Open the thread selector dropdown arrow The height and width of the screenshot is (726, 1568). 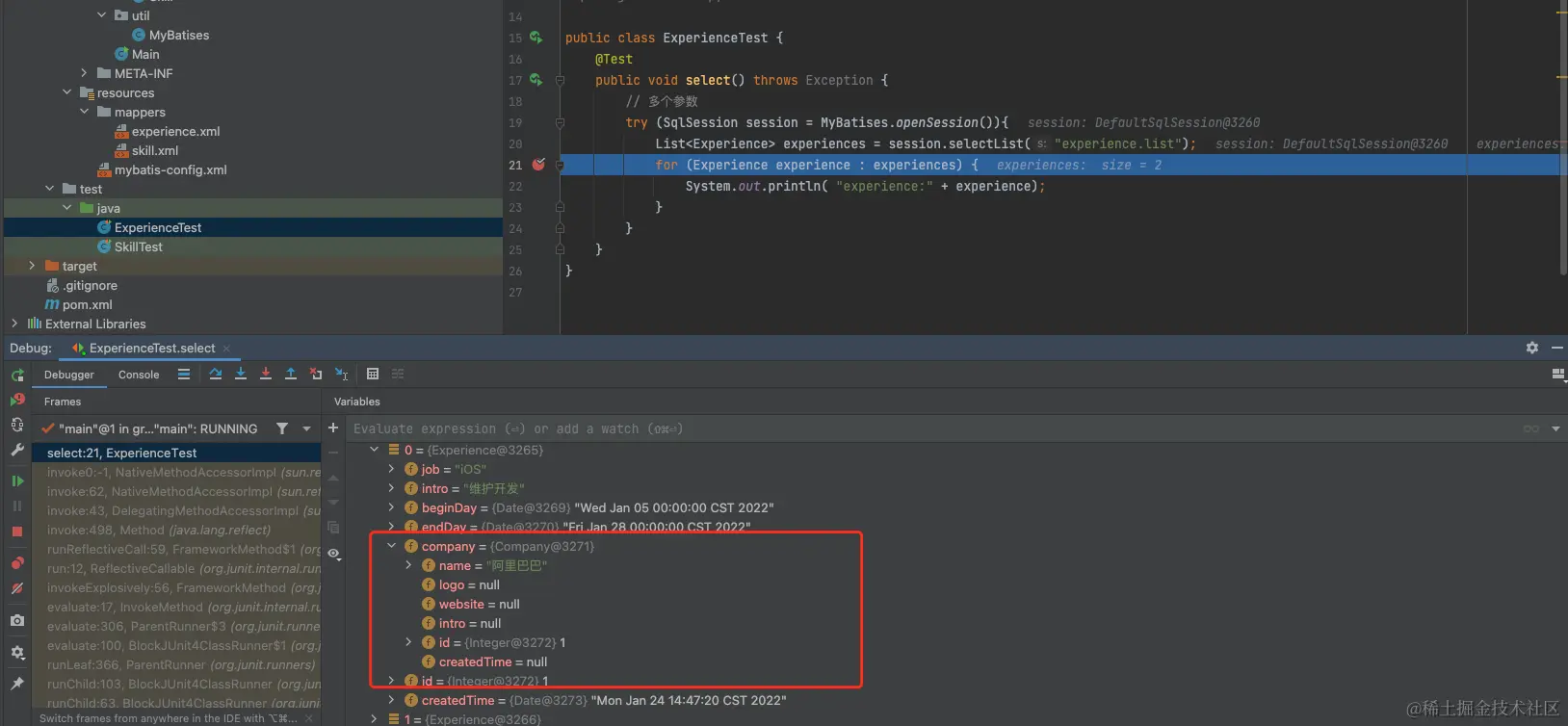click(x=307, y=428)
